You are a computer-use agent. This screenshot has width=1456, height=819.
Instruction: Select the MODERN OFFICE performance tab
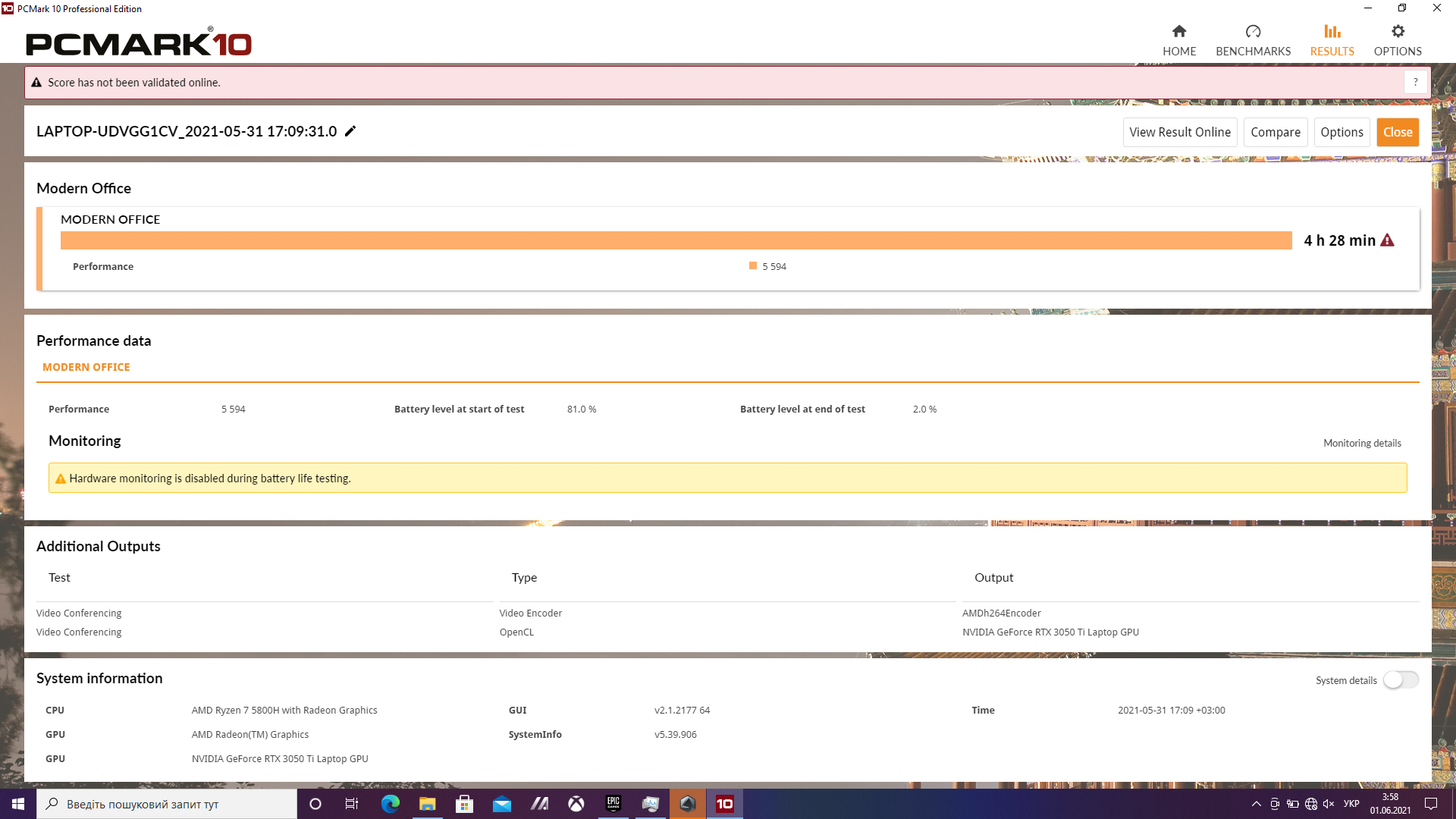(x=86, y=367)
